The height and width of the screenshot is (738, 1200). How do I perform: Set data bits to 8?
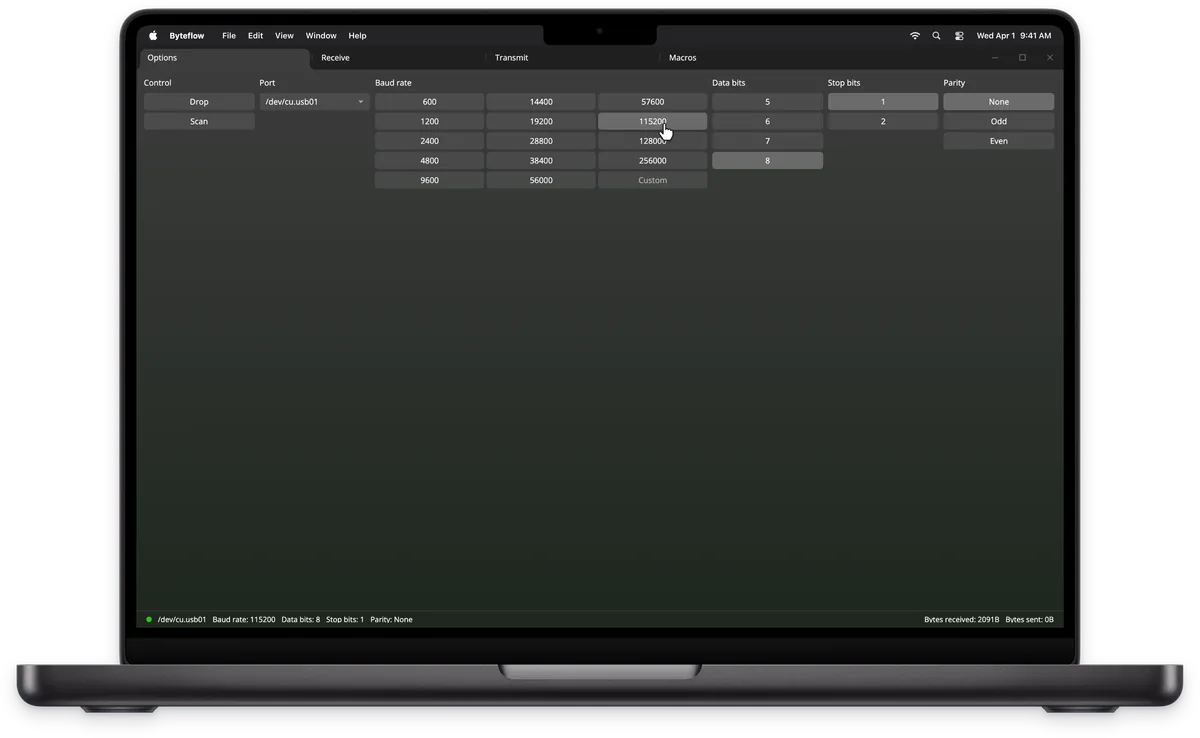click(x=768, y=161)
